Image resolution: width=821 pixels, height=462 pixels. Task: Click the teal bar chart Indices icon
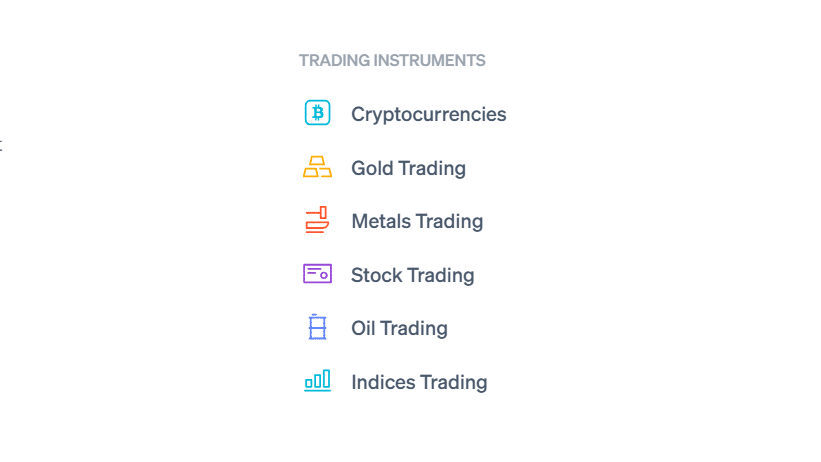pos(317,380)
